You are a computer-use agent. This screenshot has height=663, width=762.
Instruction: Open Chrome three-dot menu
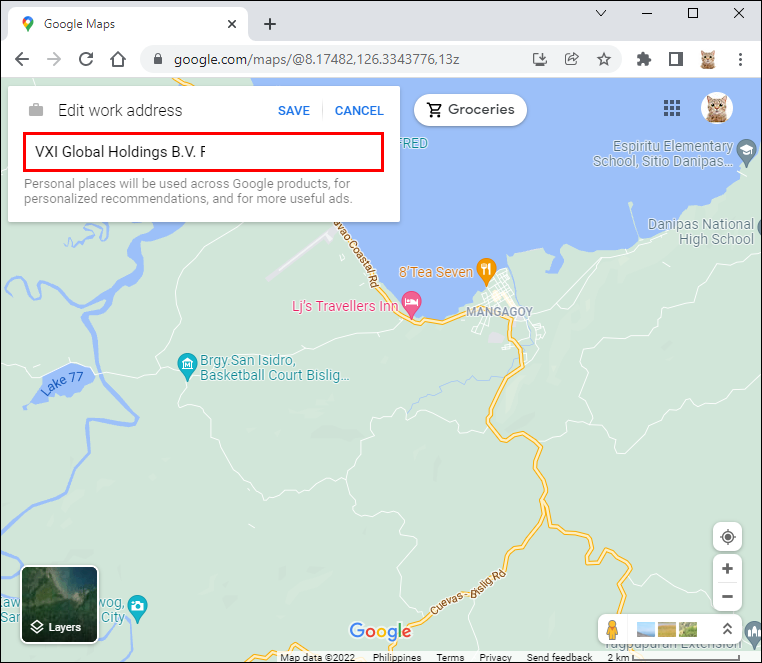tap(740, 59)
